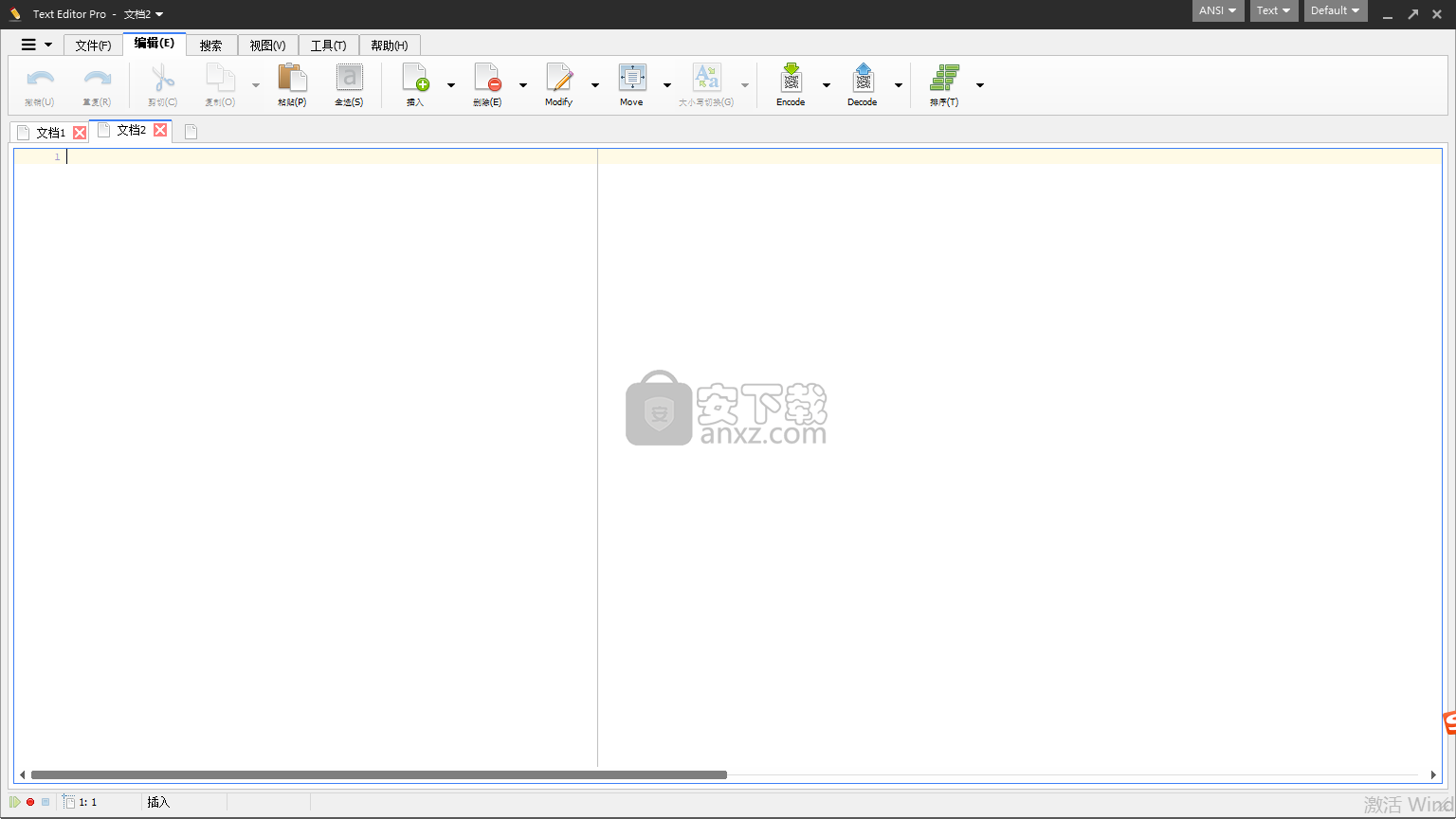Click into the first editor line
The height and width of the screenshot is (819, 1456).
(754, 157)
